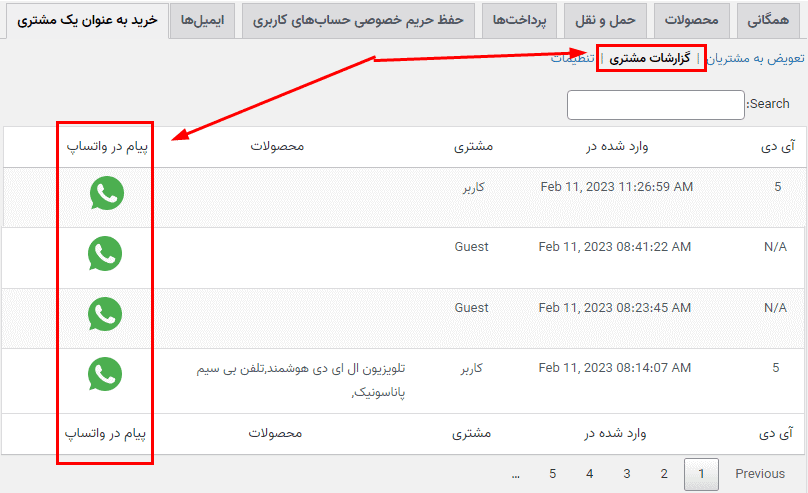This screenshot has height=493, width=808.
Task: Go to pagination page 3
Action: click(627, 473)
